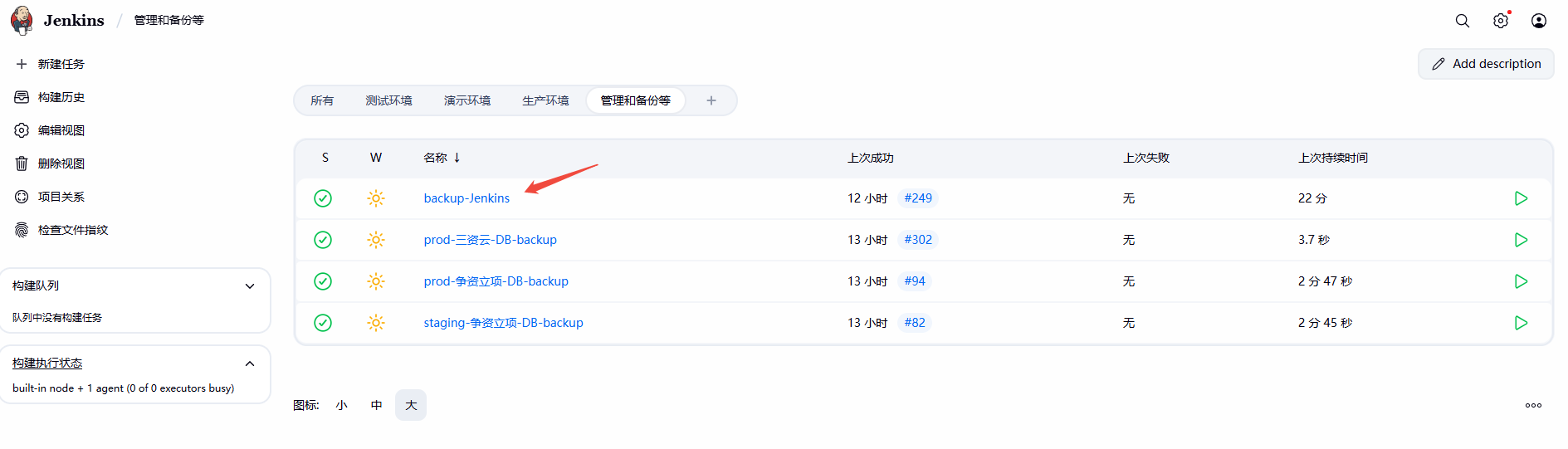
Task: Click the 删除视图 trash icon
Action: (22, 163)
